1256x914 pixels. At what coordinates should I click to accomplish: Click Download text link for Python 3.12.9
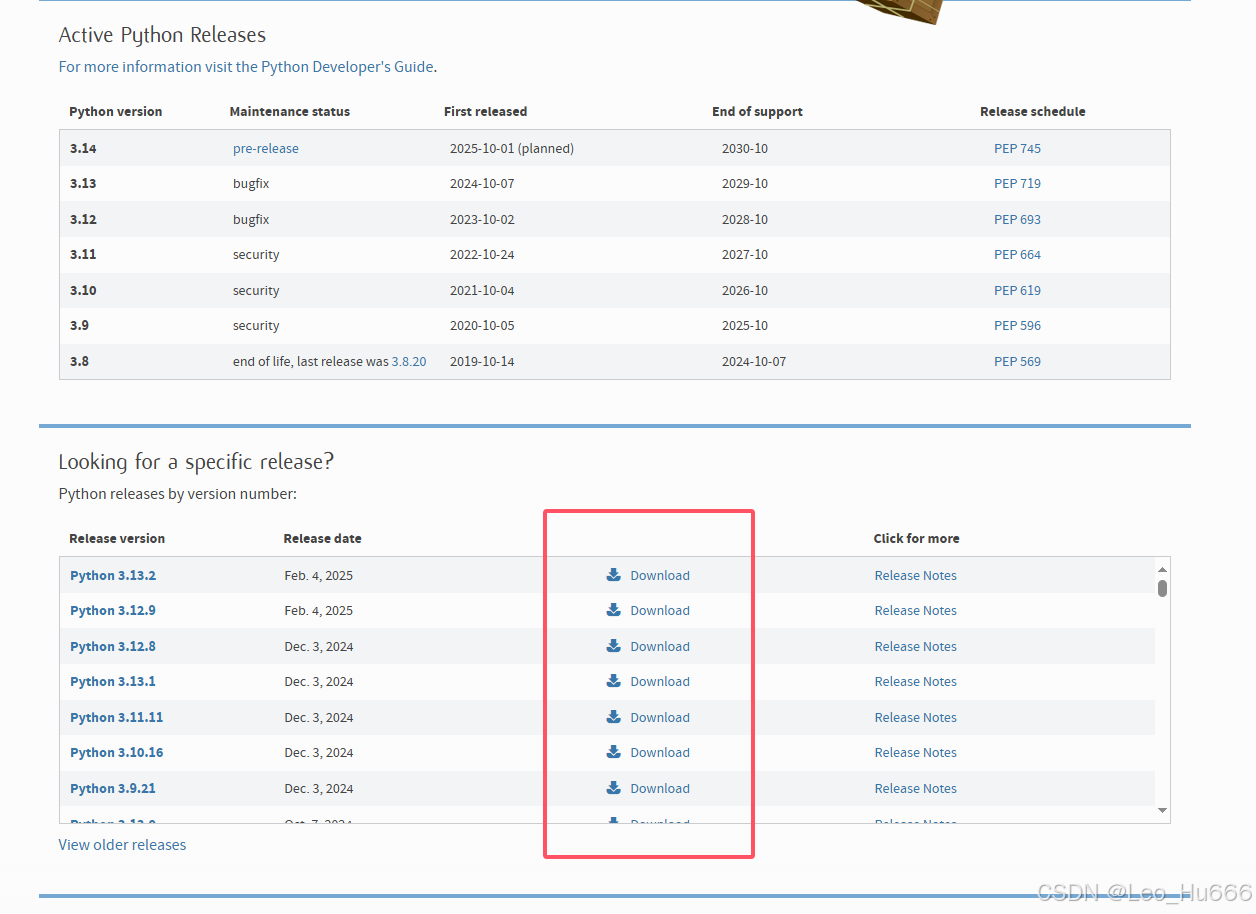pyautogui.click(x=660, y=610)
